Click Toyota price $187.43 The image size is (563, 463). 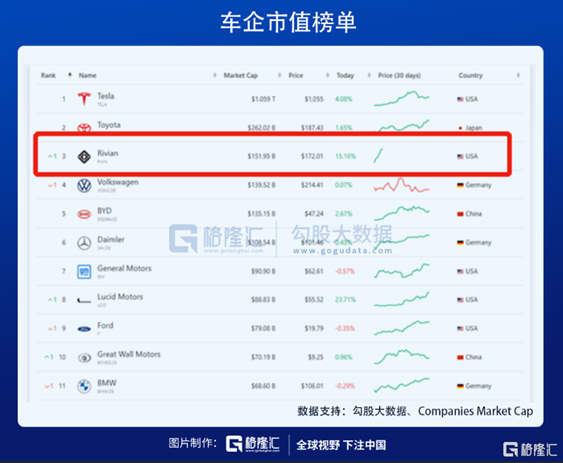tap(312, 128)
